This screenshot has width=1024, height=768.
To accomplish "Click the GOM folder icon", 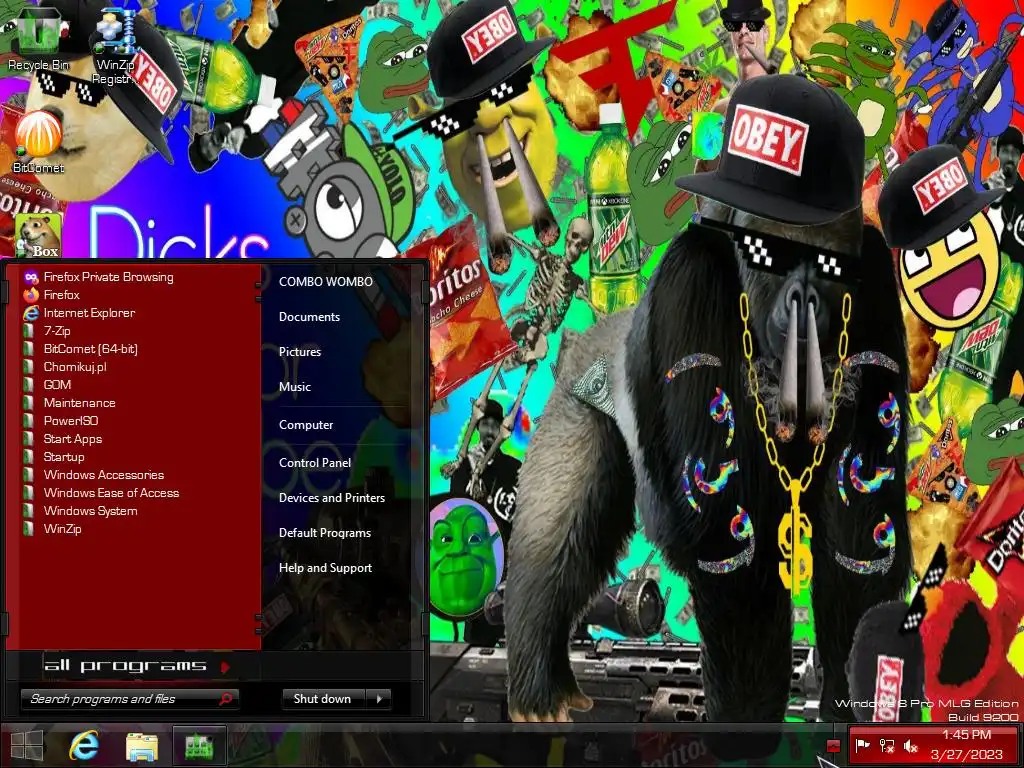I will click(28, 385).
